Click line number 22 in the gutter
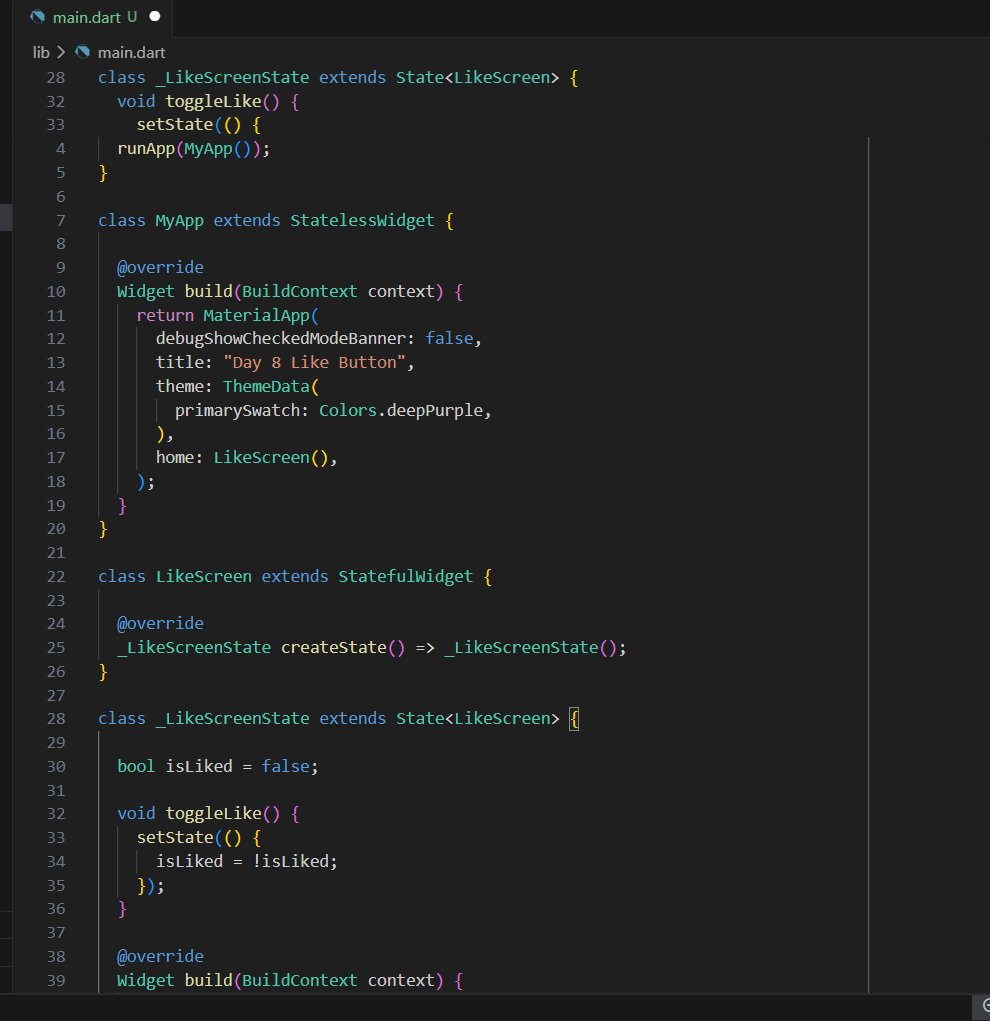 click(x=56, y=577)
